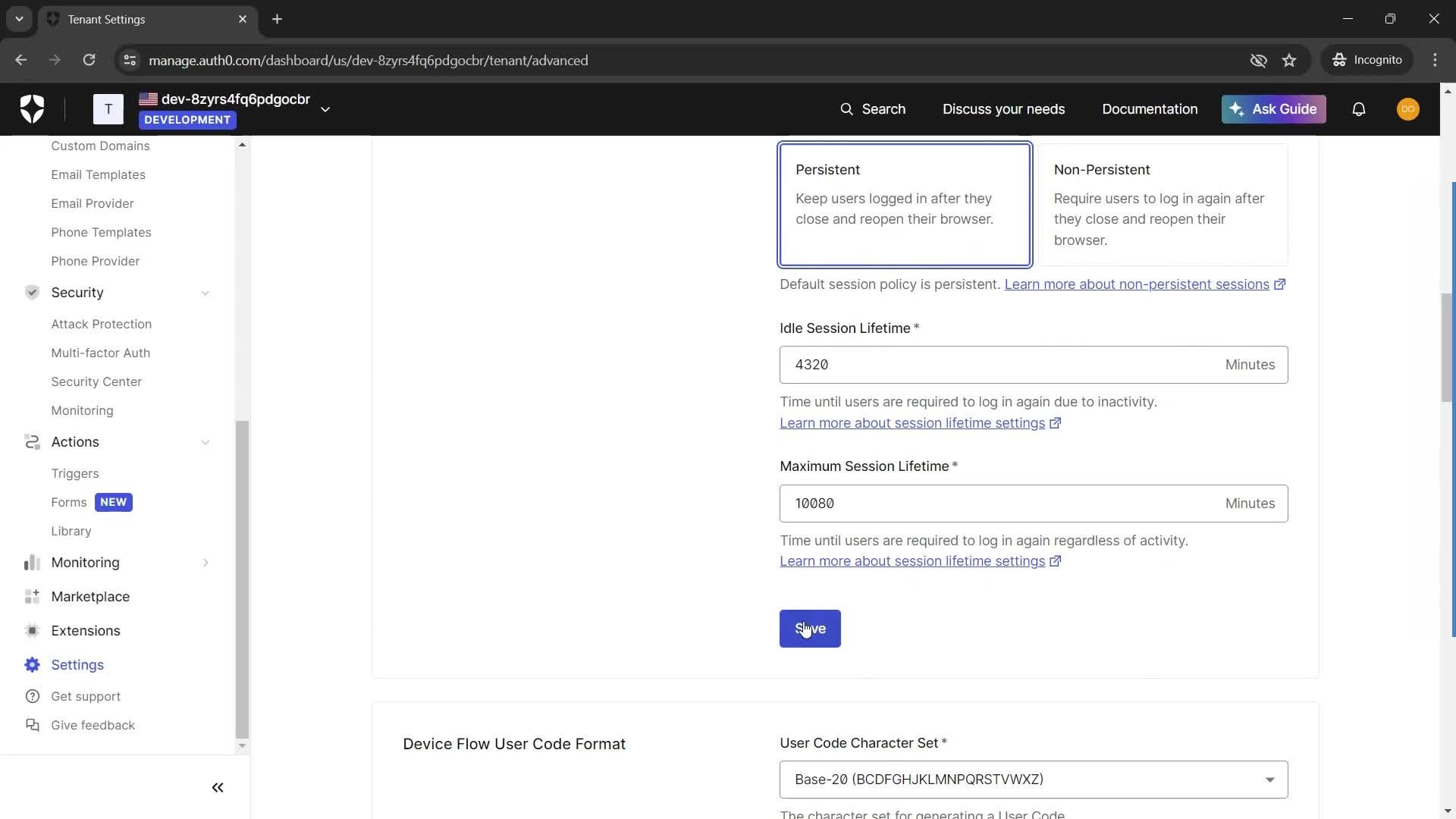1456x819 pixels.
Task: Click the Settings gear icon
Action: tap(32, 664)
